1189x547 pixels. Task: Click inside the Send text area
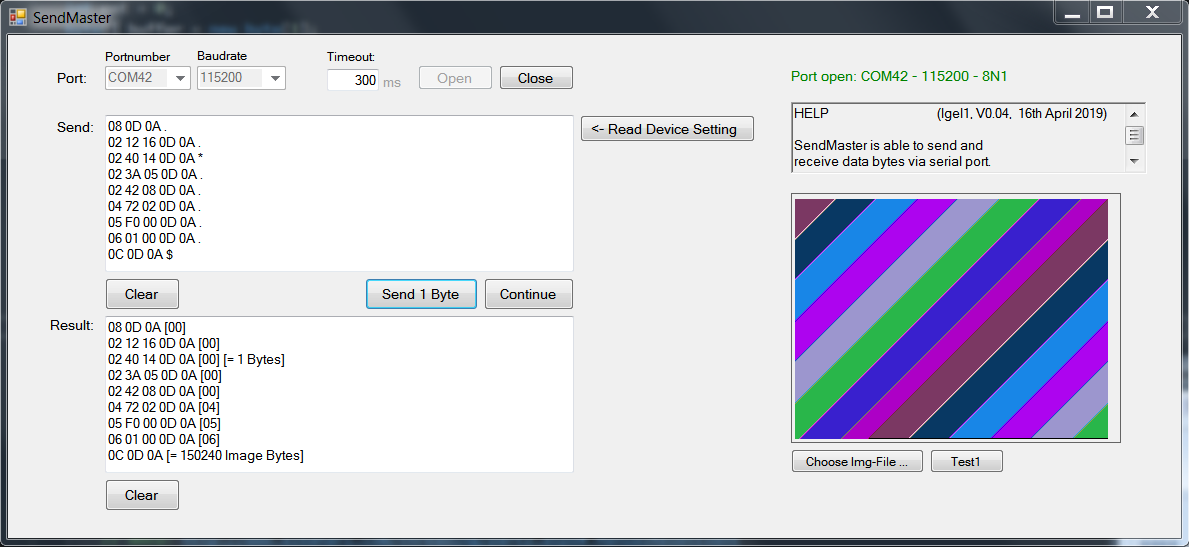339,193
